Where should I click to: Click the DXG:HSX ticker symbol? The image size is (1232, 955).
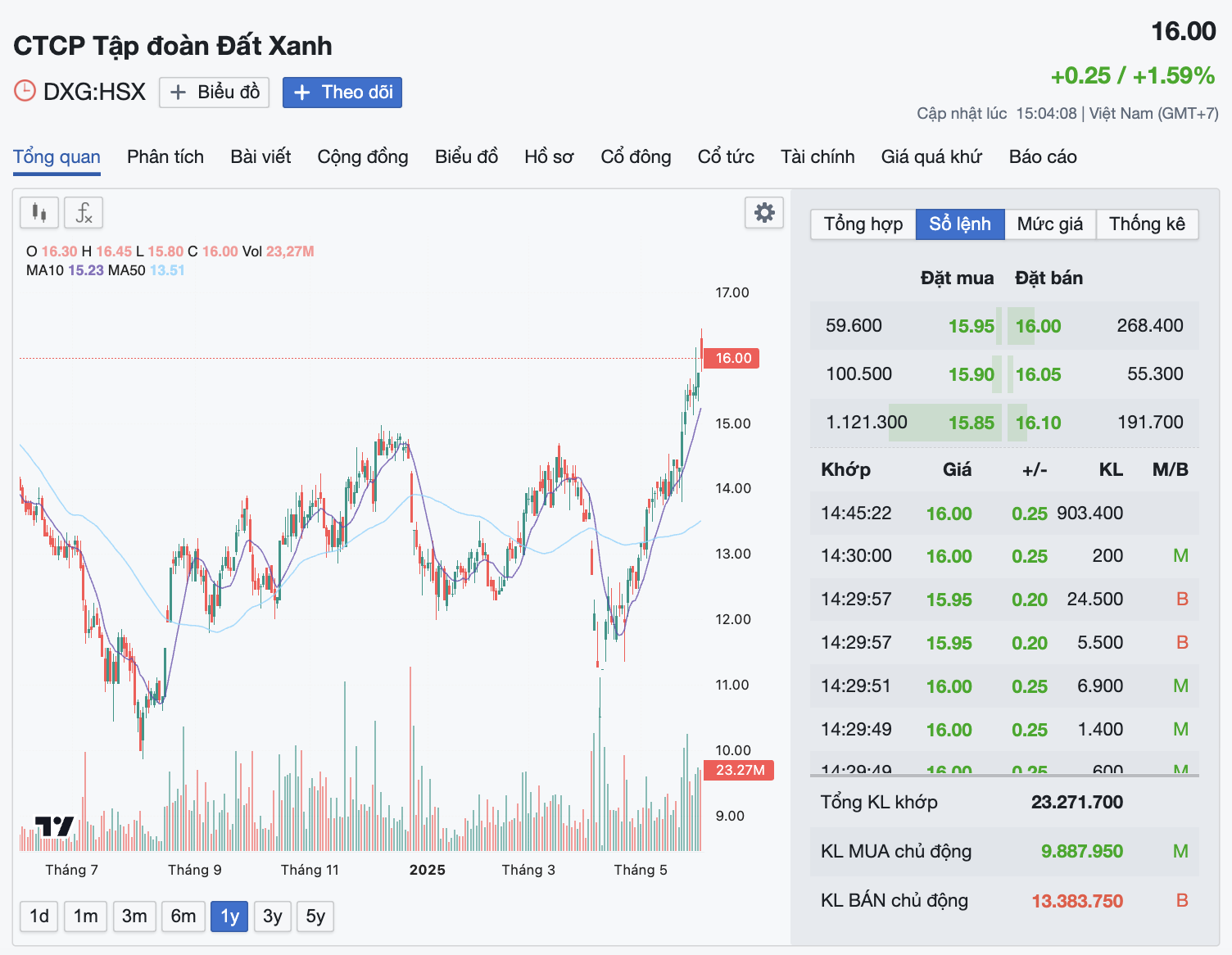tap(94, 91)
